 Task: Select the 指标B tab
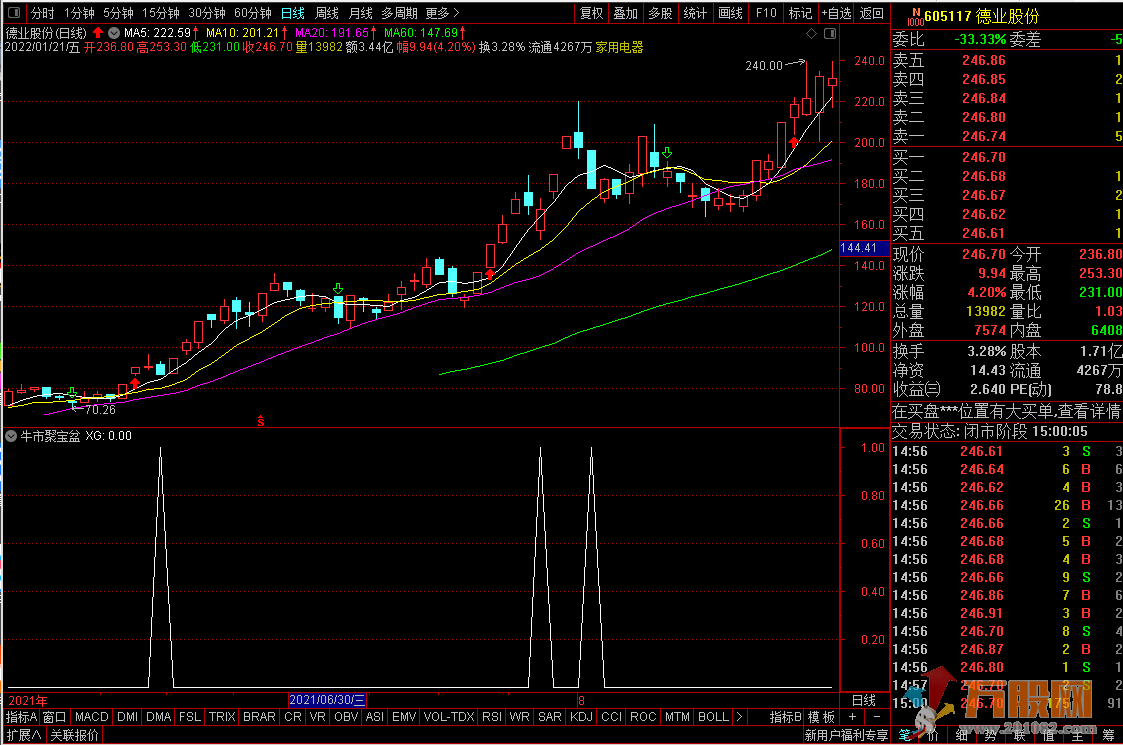pyautogui.click(x=786, y=716)
